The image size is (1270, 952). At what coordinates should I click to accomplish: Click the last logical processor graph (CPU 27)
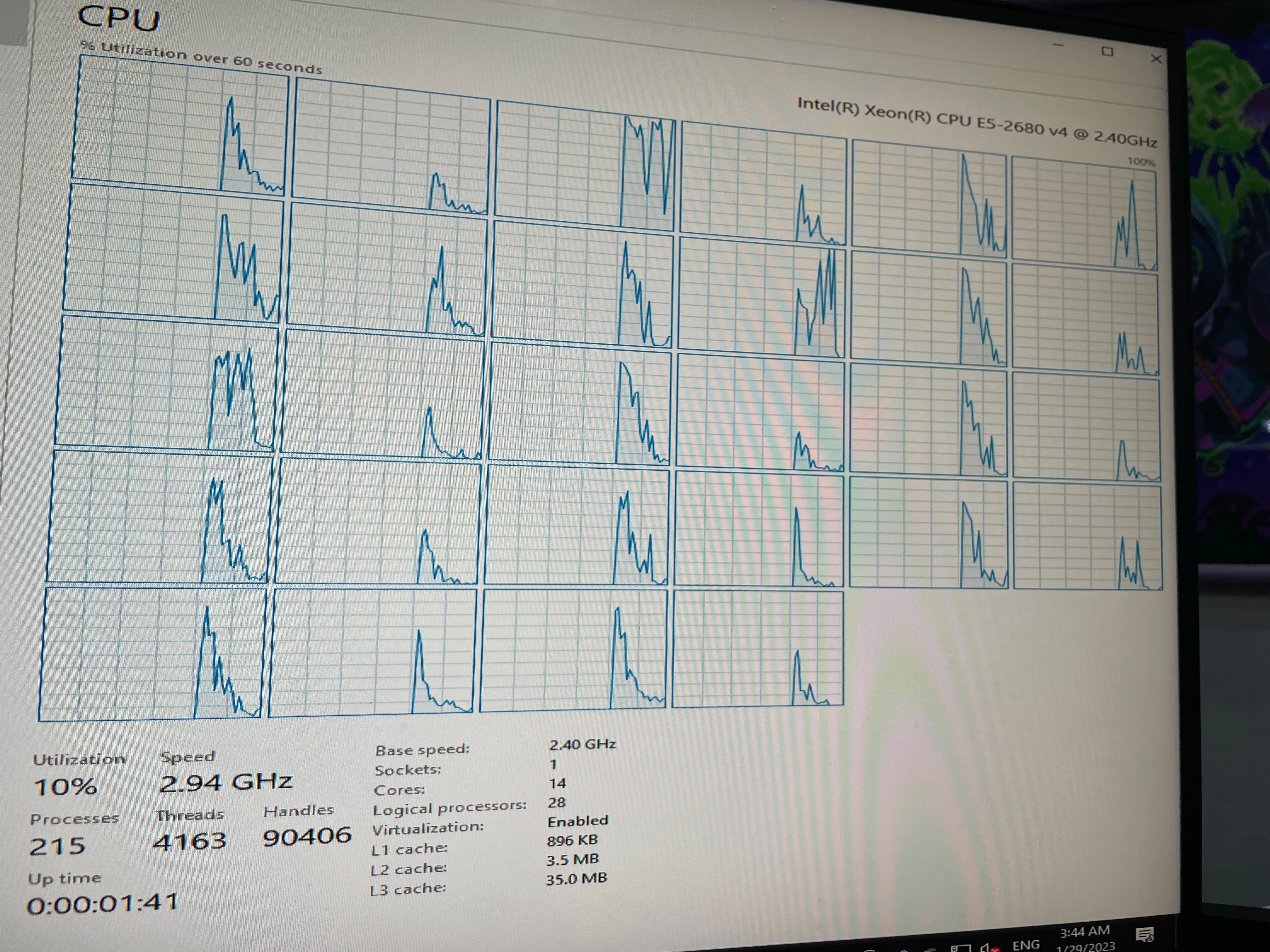758,649
